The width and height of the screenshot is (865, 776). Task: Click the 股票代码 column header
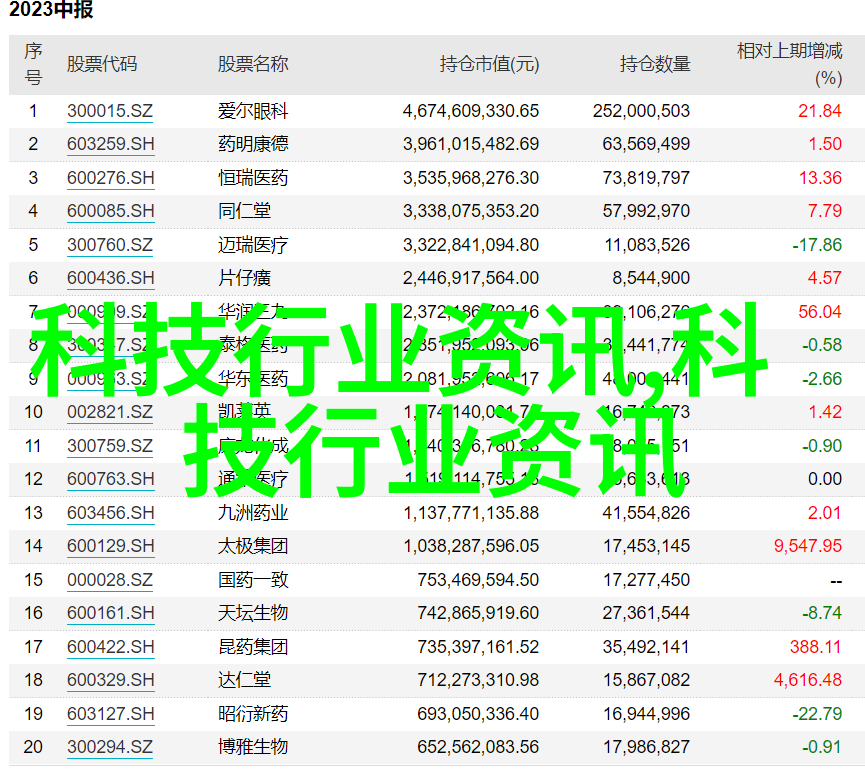[x=102, y=64]
